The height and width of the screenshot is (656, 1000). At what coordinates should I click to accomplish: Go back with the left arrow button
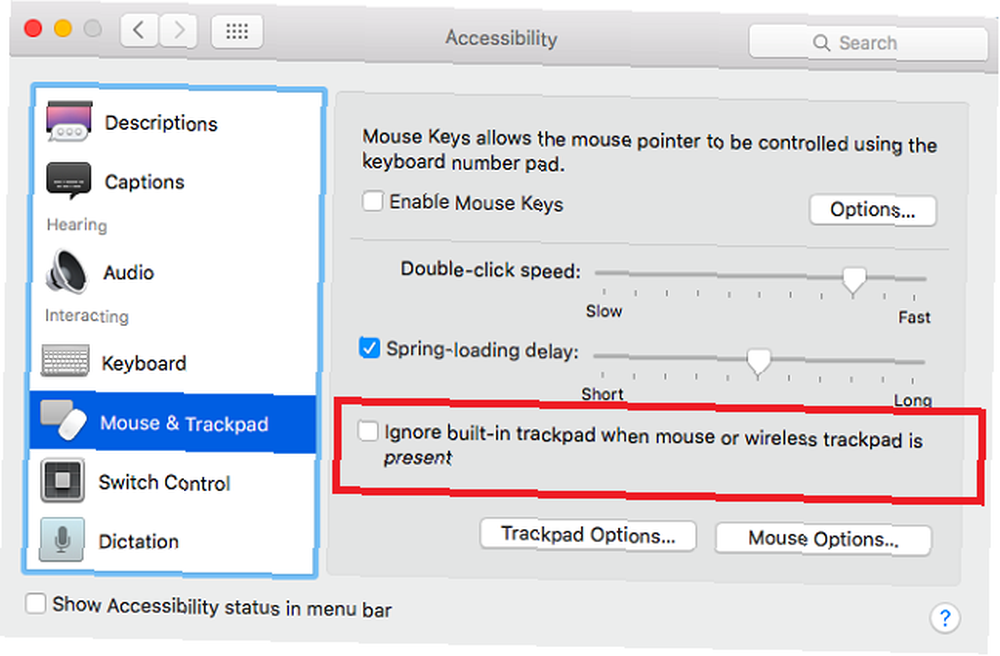(139, 31)
